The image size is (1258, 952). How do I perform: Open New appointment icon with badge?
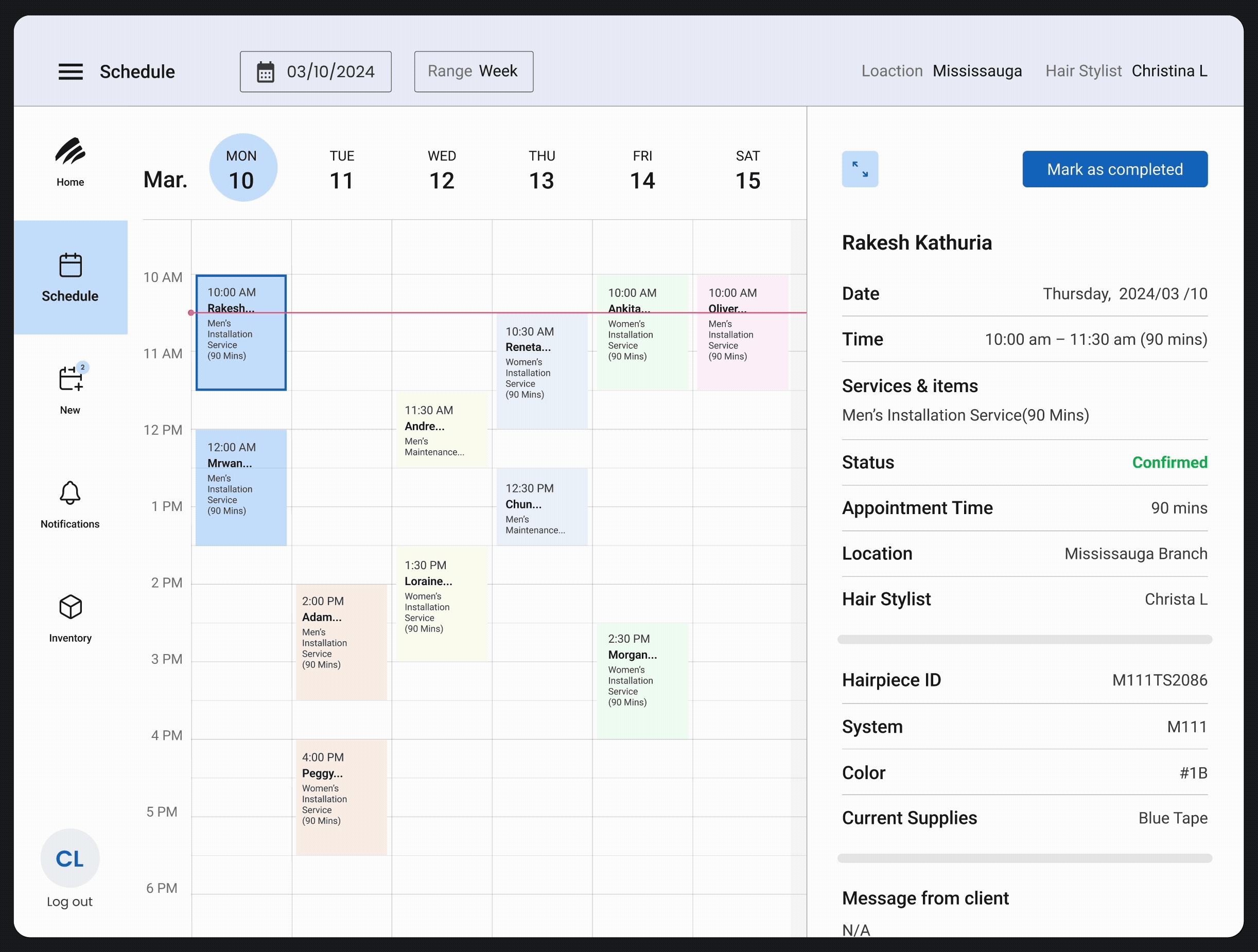[71, 379]
